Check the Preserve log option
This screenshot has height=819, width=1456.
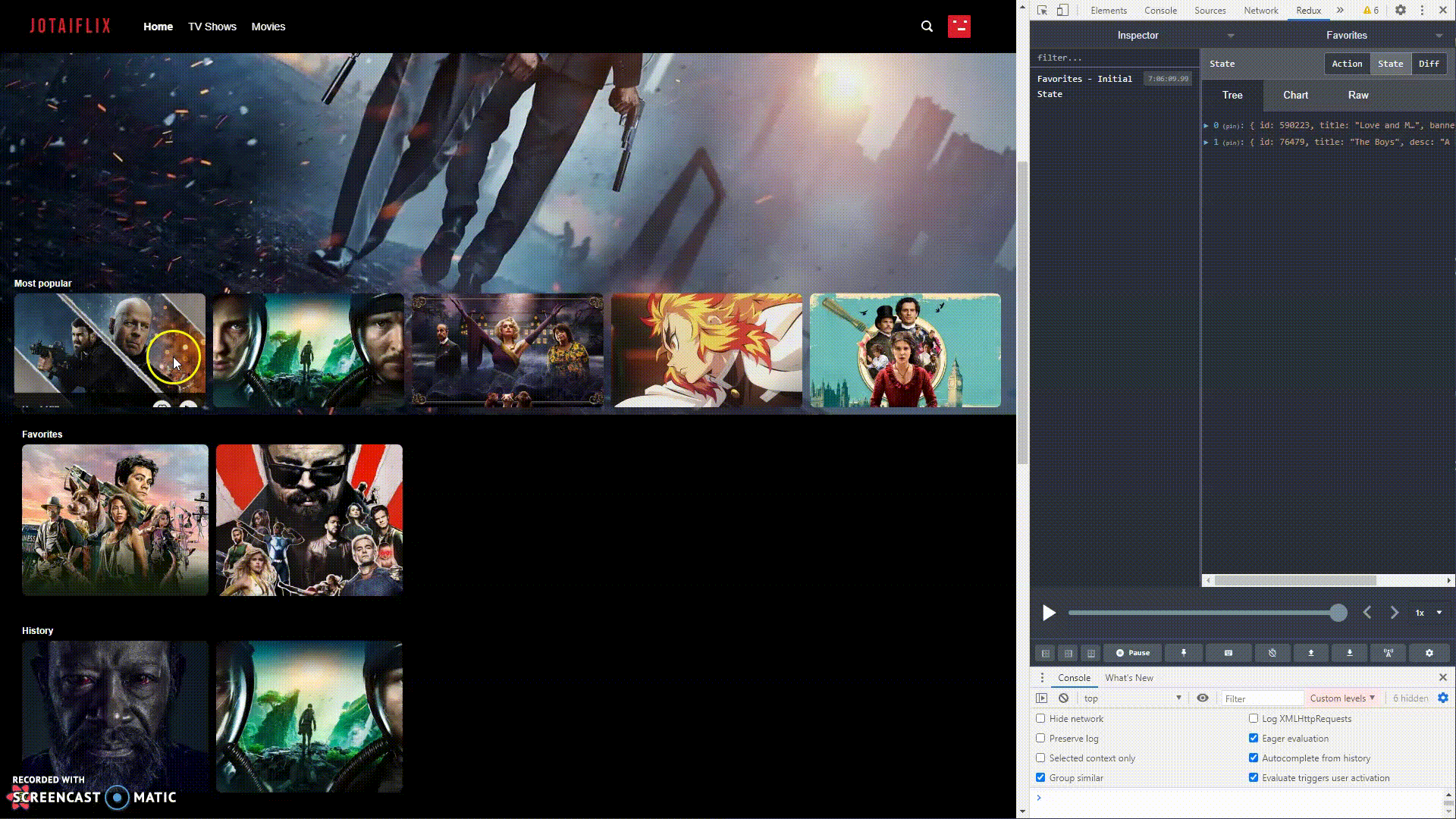[1040, 739]
